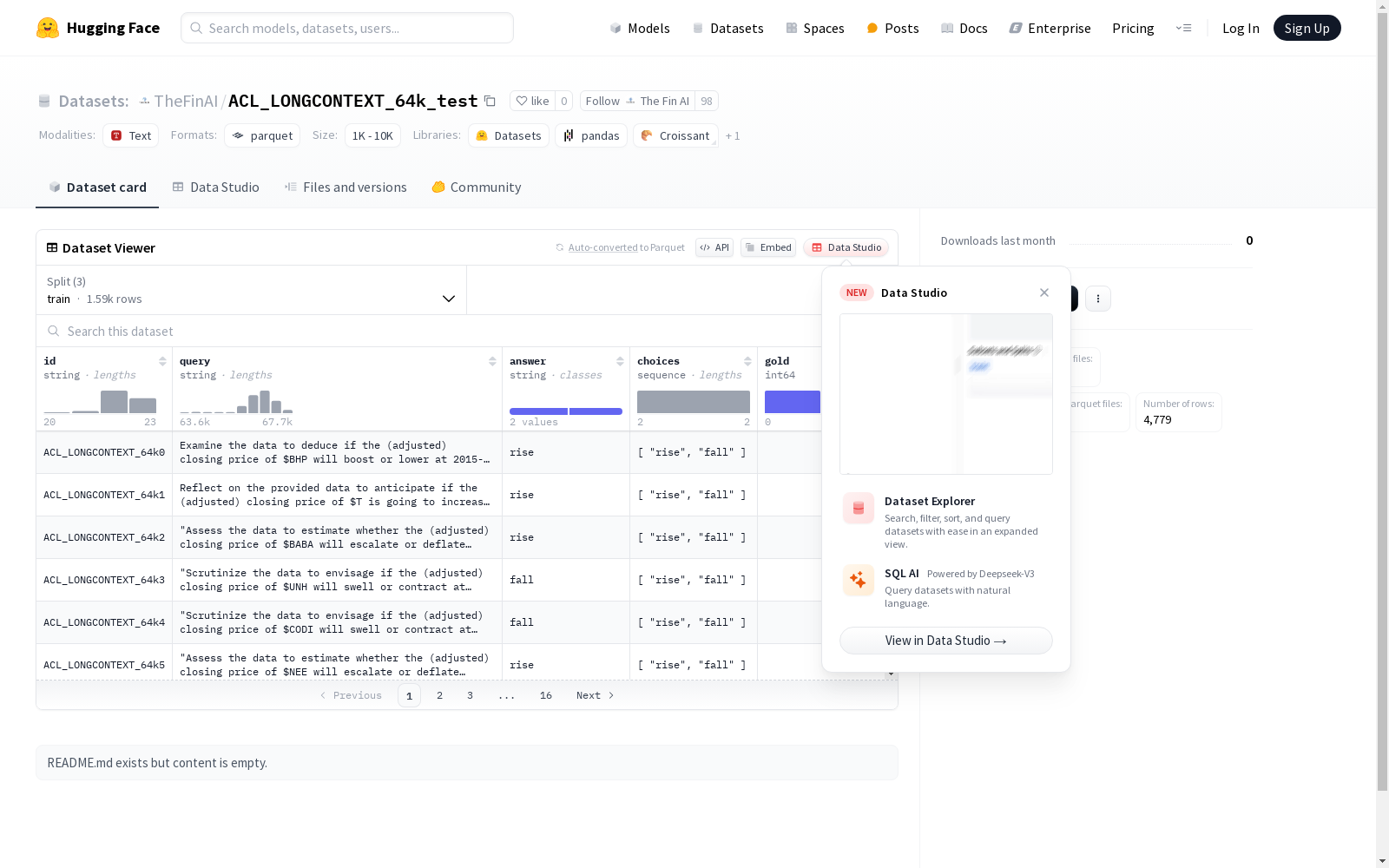Sort the answer column
The height and width of the screenshot is (868, 1389).
point(620,361)
